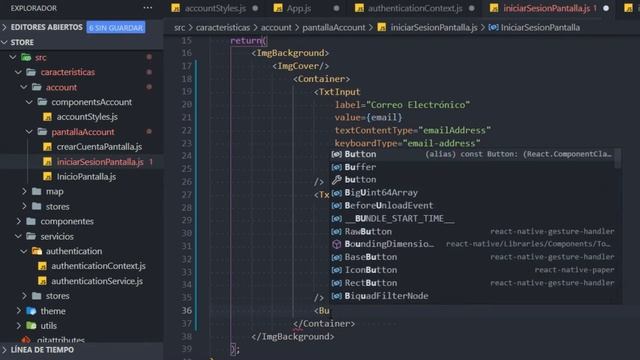Select the Button autocomplete suggestion

click(473, 154)
